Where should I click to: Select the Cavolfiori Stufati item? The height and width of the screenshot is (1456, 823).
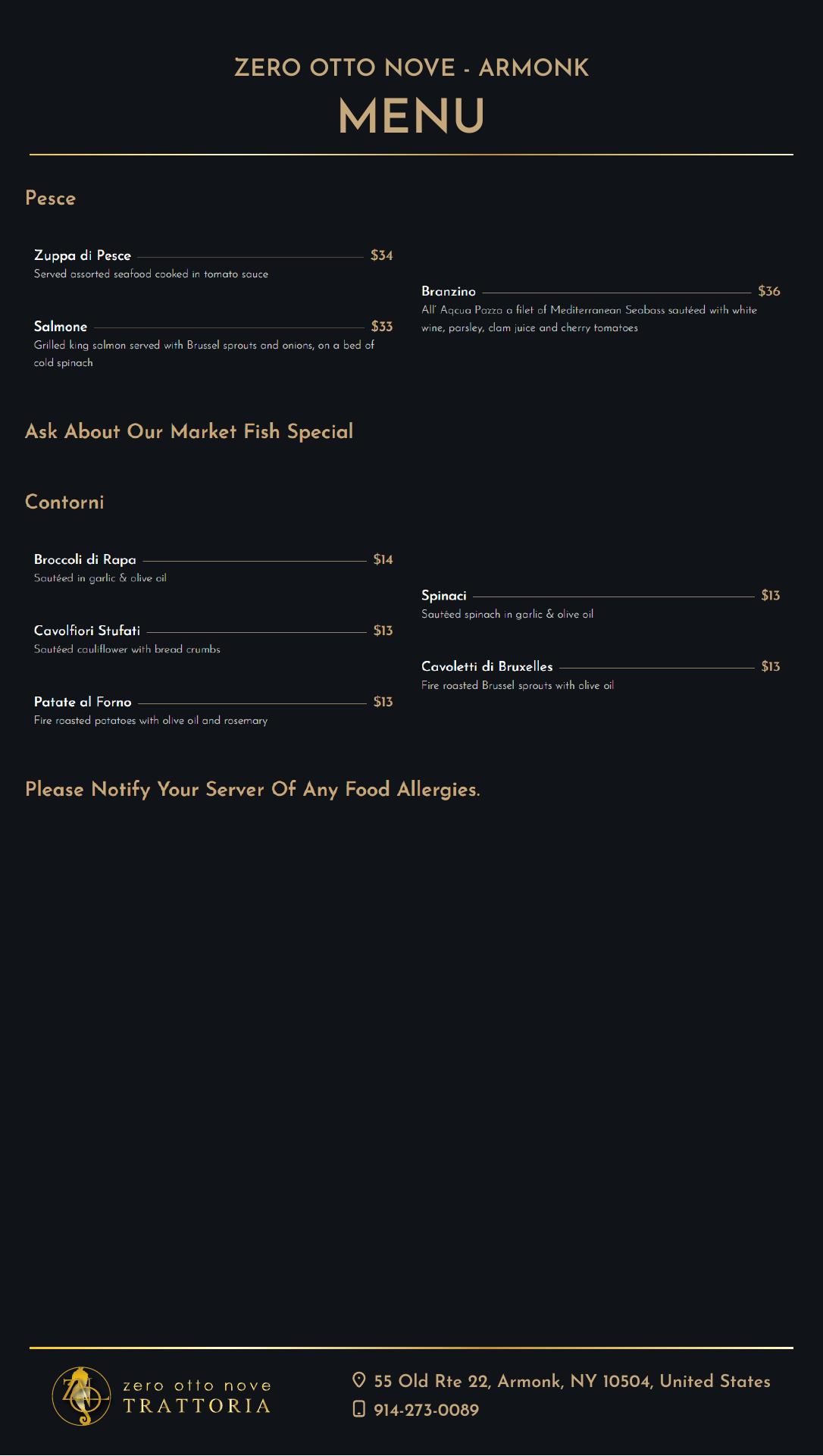pyautogui.click(x=87, y=631)
